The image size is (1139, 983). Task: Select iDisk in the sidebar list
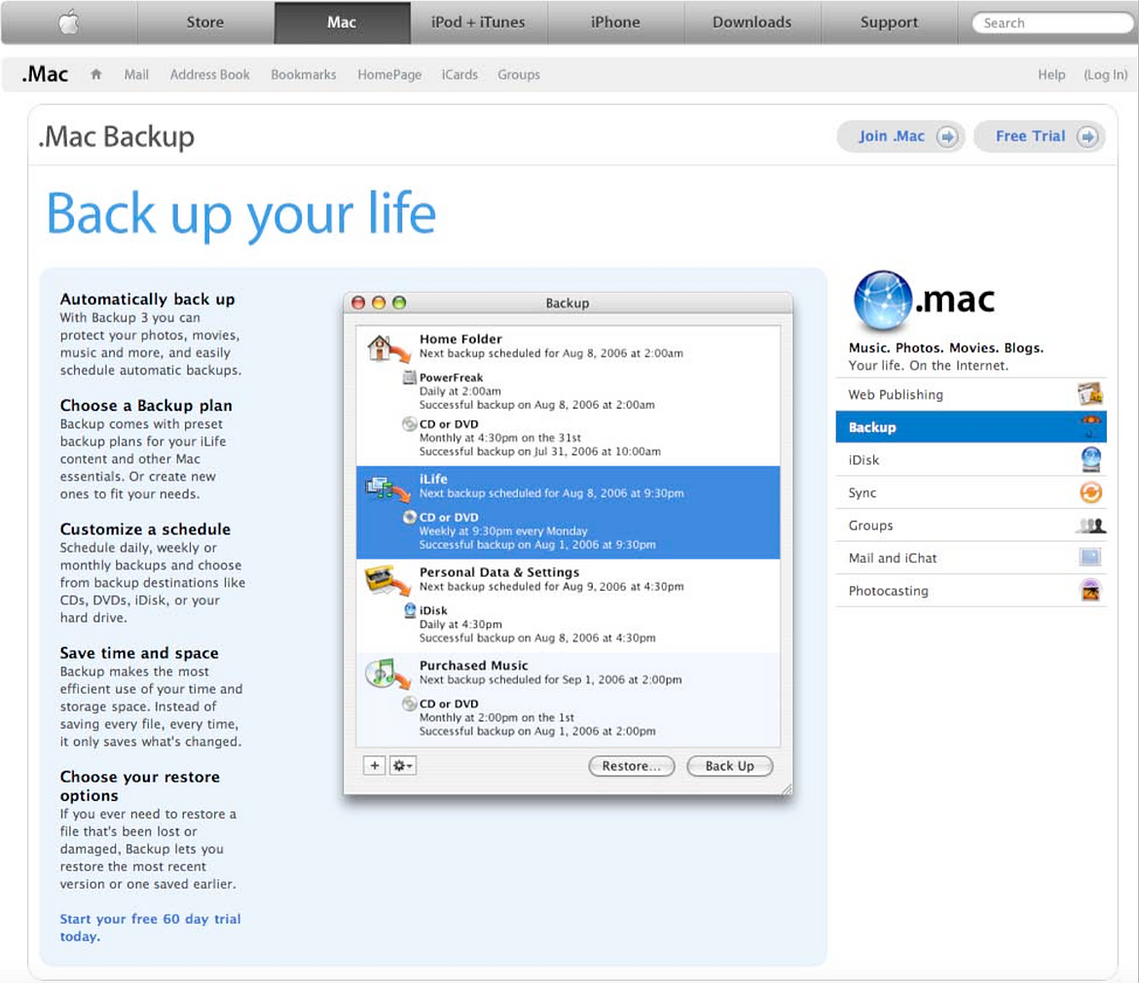point(971,459)
